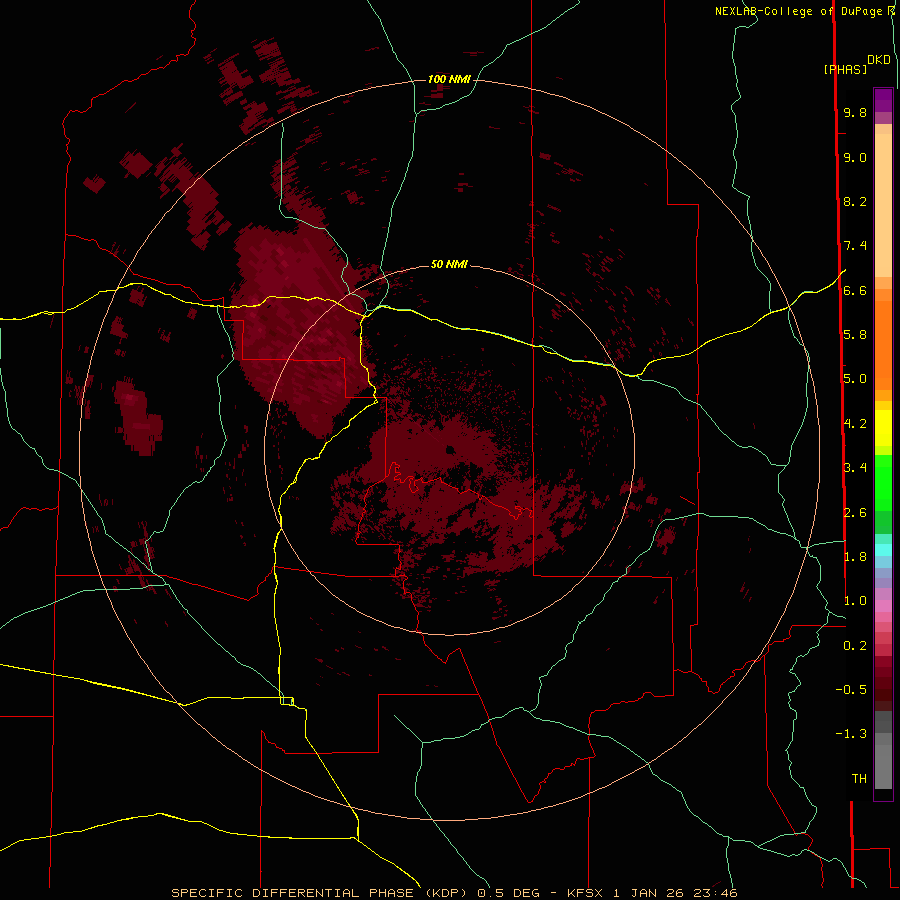Click the 5.0 scale label

855,379
